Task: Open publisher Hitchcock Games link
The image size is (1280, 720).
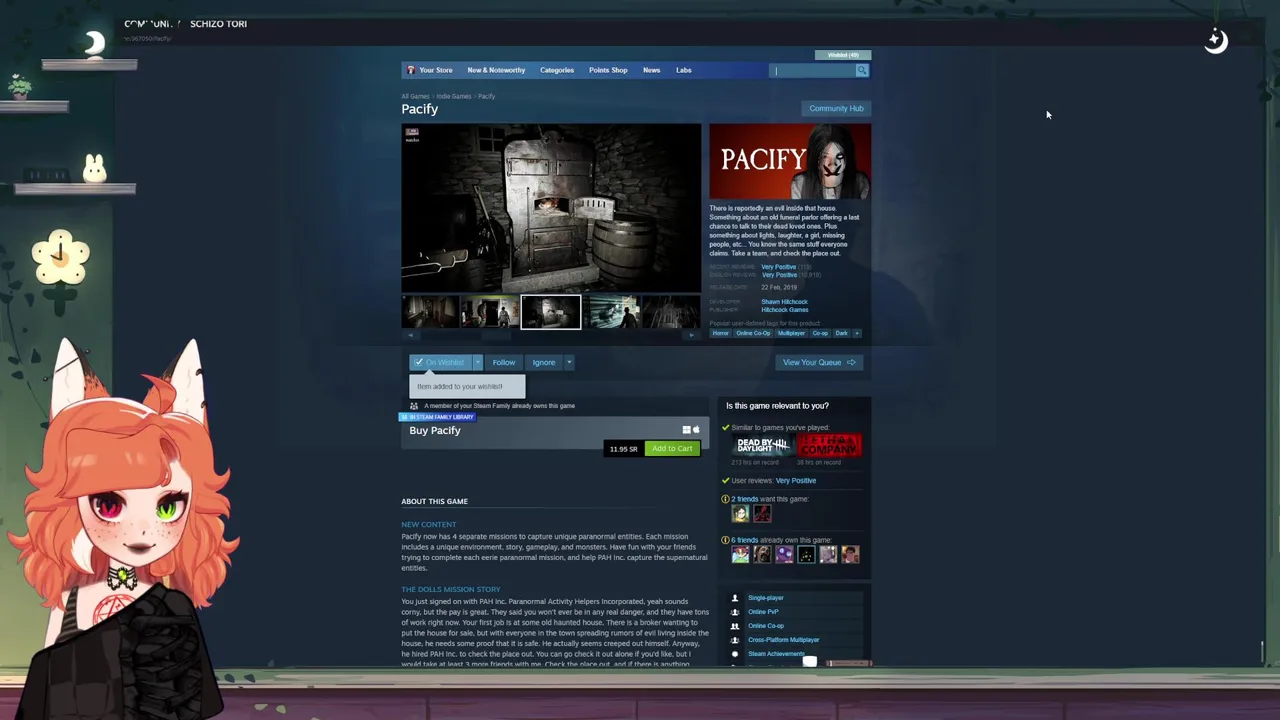Action: tap(784, 310)
